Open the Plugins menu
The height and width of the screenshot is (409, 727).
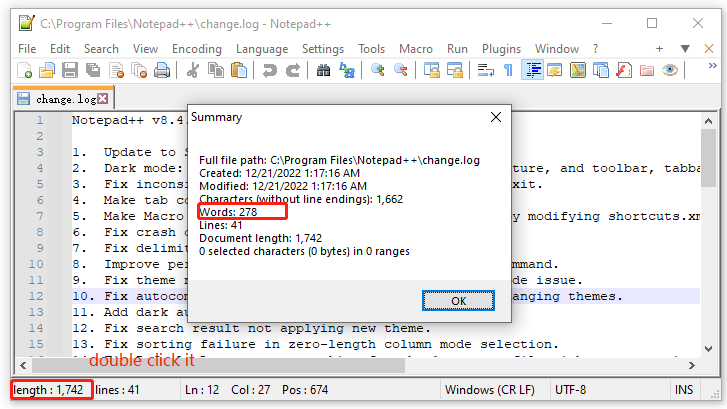pyautogui.click(x=501, y=49)
